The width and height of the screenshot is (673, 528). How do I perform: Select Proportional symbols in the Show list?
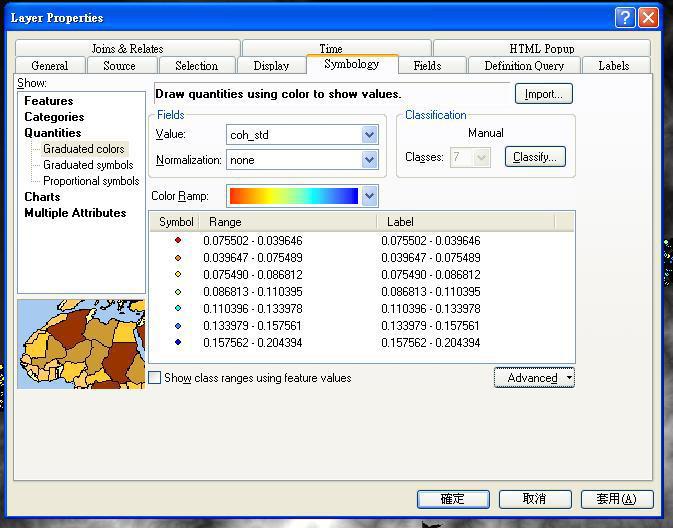[91, 181]
